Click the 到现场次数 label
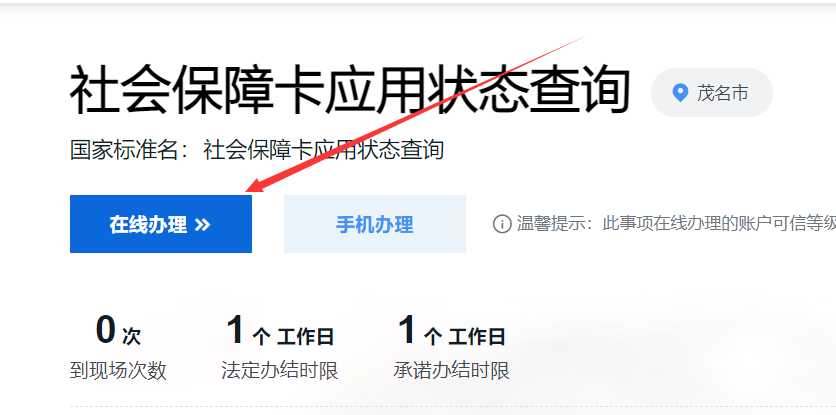The height and width of the screenshot is (415, 836). 118,370
